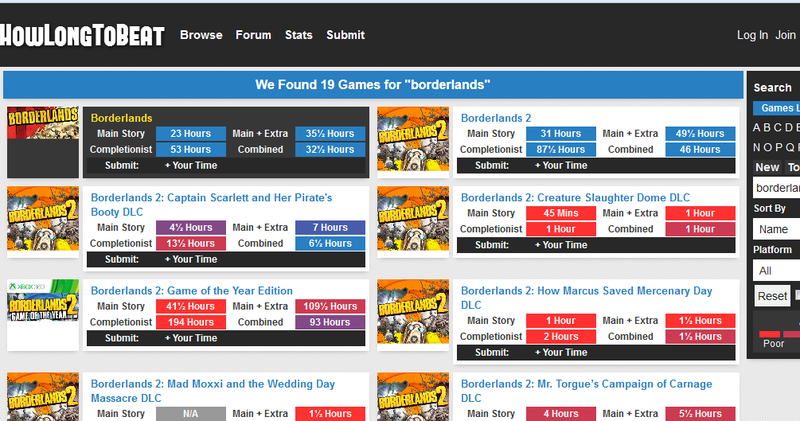Click + Your Time for Borderlands 2
Screen dimensions: 800x421
pyautogui.click(x=561, y=165)
